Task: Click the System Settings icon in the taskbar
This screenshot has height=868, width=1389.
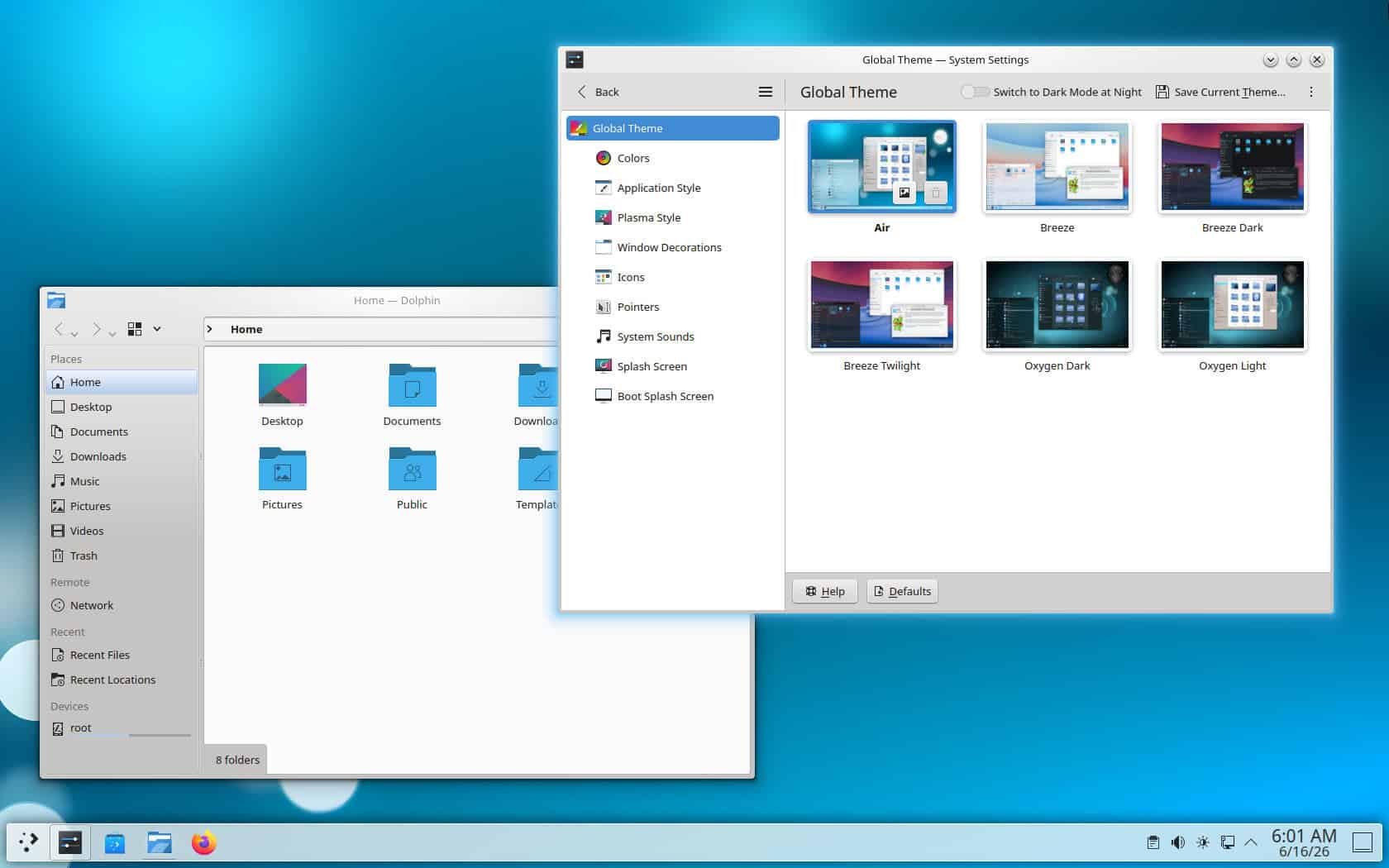Action: pos(70,842)
